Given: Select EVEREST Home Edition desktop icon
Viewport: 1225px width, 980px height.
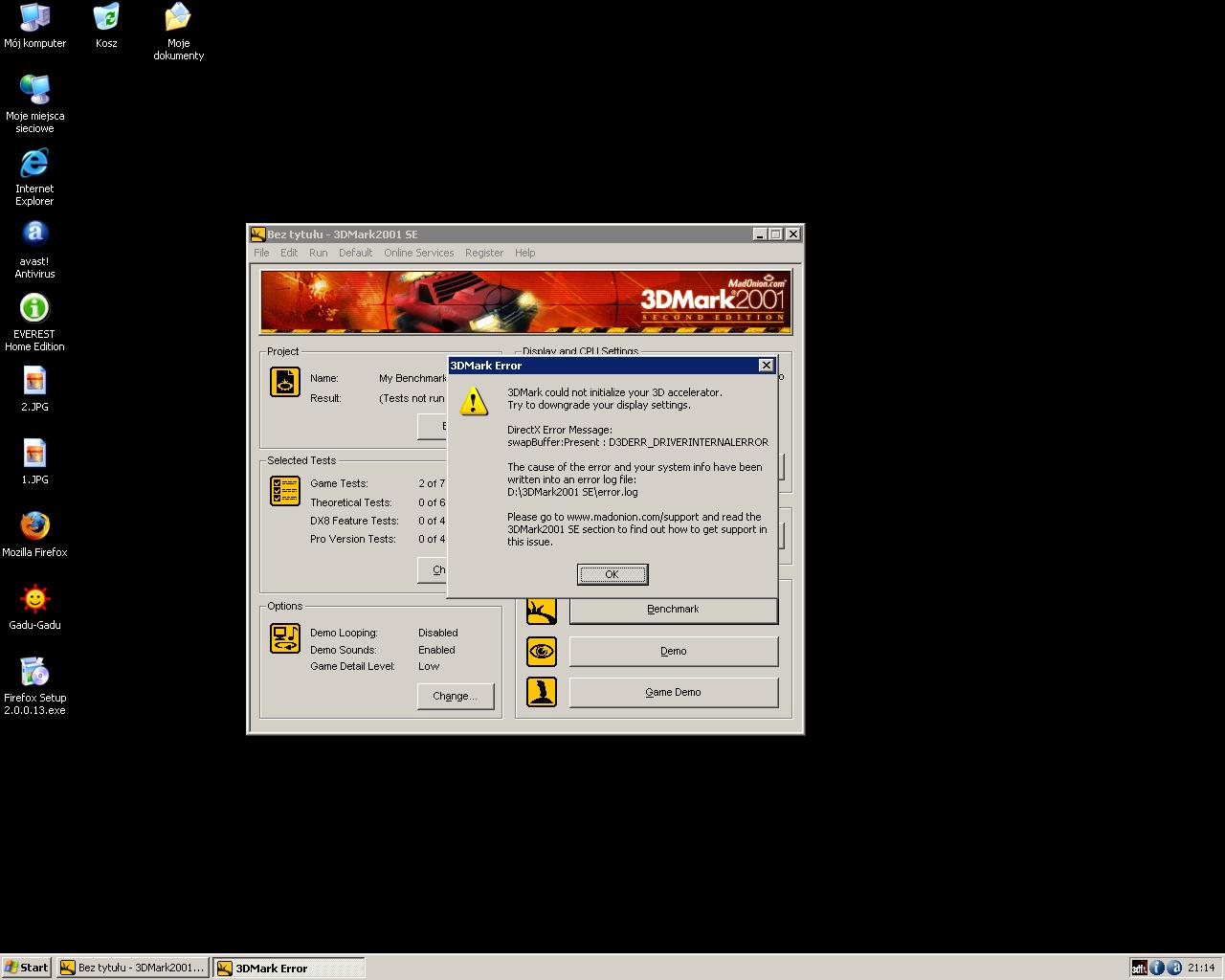Looking at the screenshot, I should click(x=34, y=323).
